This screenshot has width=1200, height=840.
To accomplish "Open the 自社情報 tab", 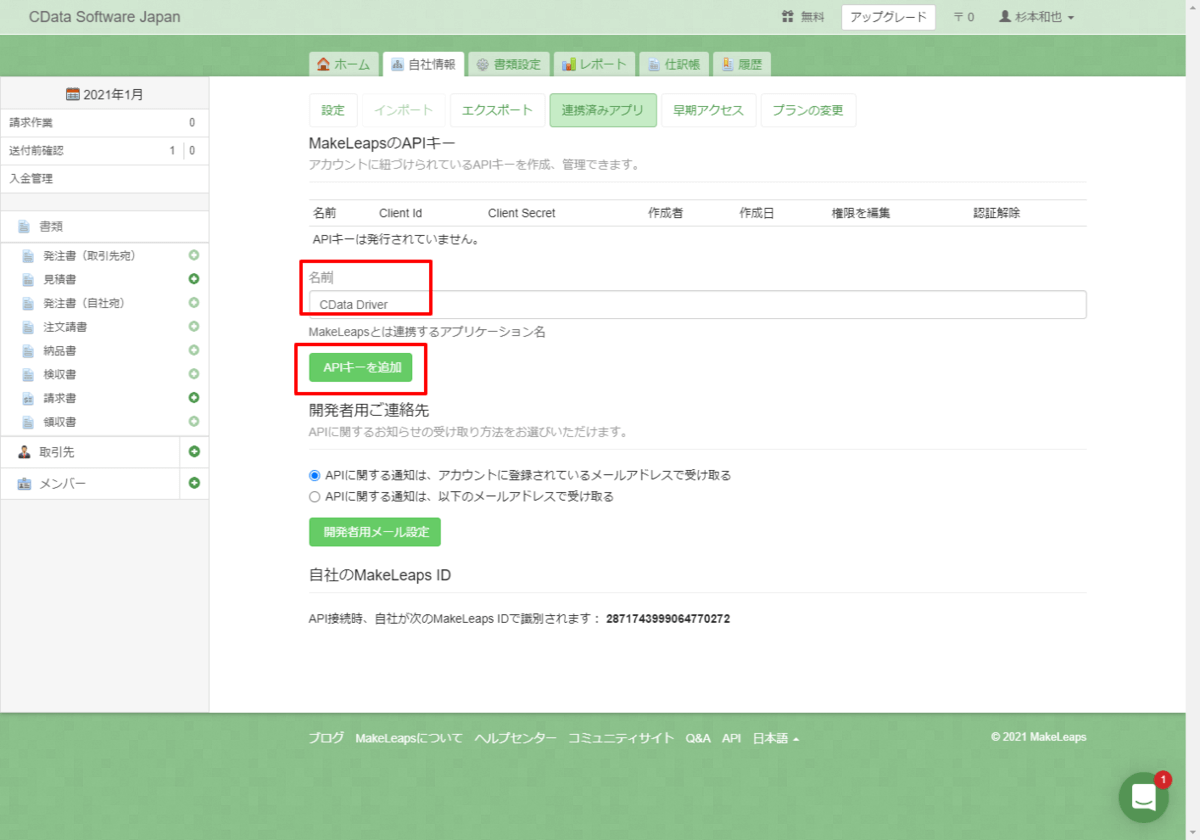I will (x=423, y=64).
